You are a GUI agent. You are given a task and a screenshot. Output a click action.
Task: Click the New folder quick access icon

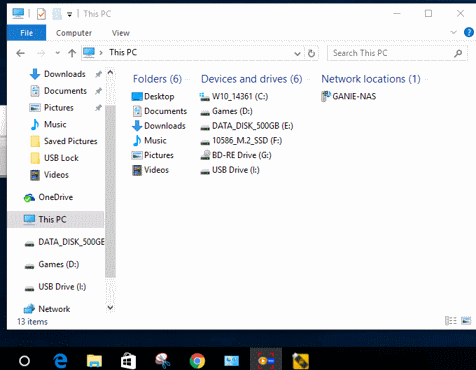coord(57,14)
